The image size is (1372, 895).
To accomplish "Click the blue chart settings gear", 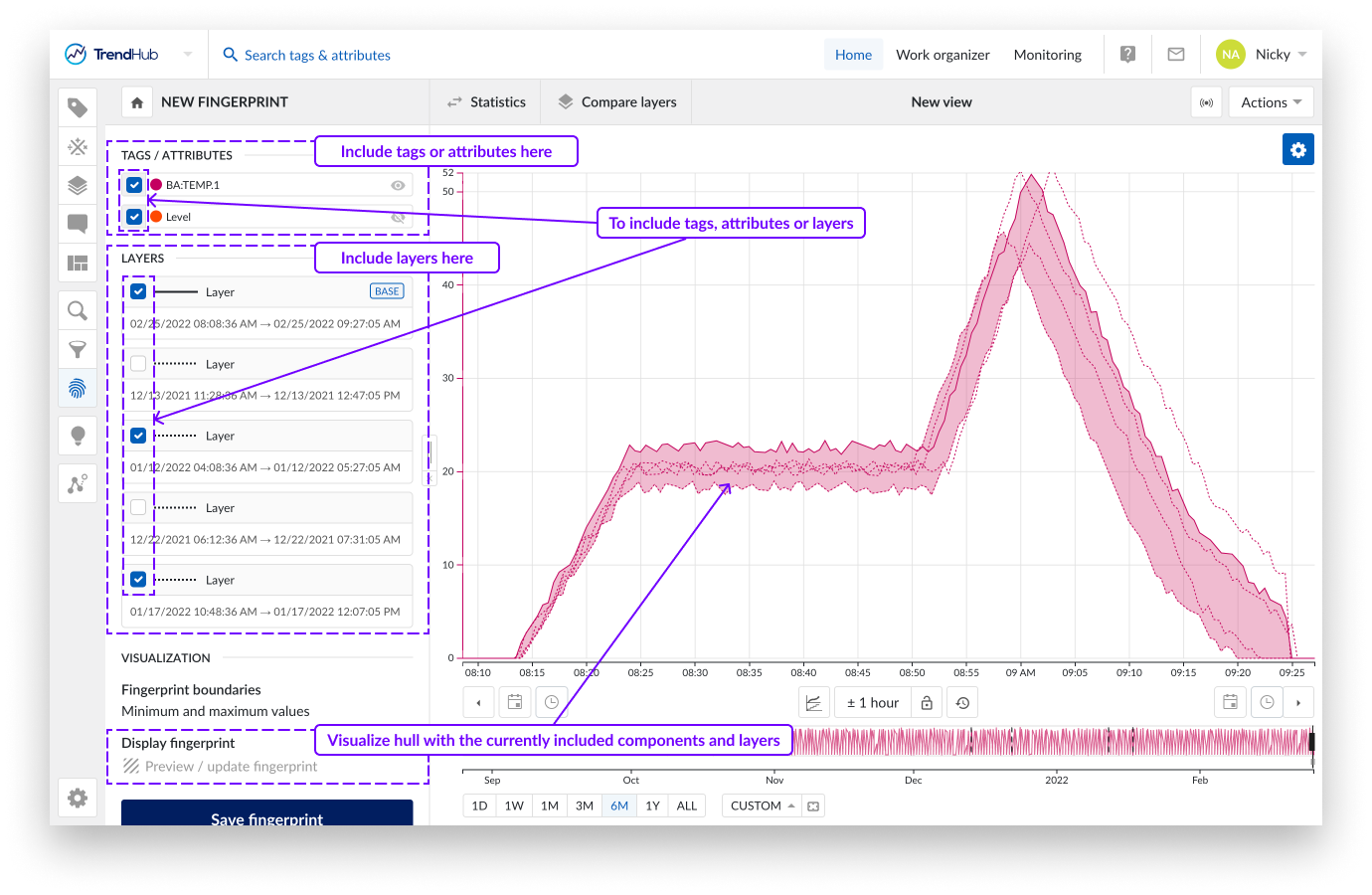I will (1297, 149).
